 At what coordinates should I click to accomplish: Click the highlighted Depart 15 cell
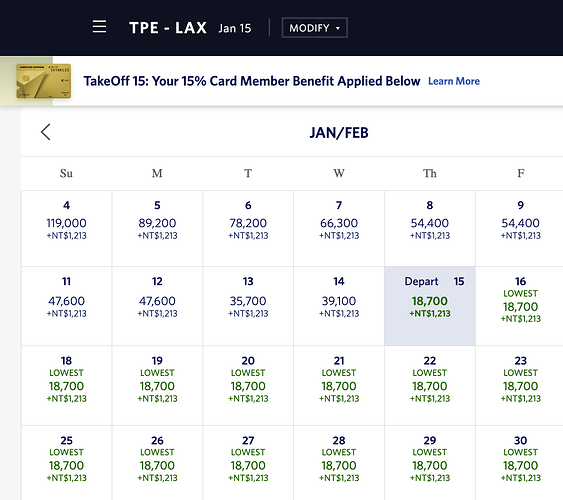point(430,306)
